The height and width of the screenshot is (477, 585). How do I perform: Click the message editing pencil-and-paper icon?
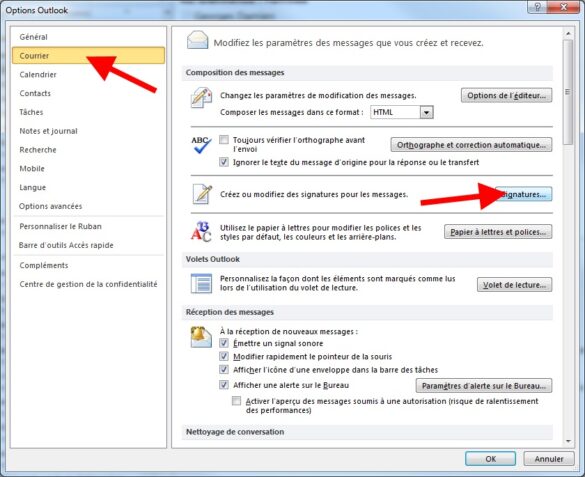(x=201, y=98)
